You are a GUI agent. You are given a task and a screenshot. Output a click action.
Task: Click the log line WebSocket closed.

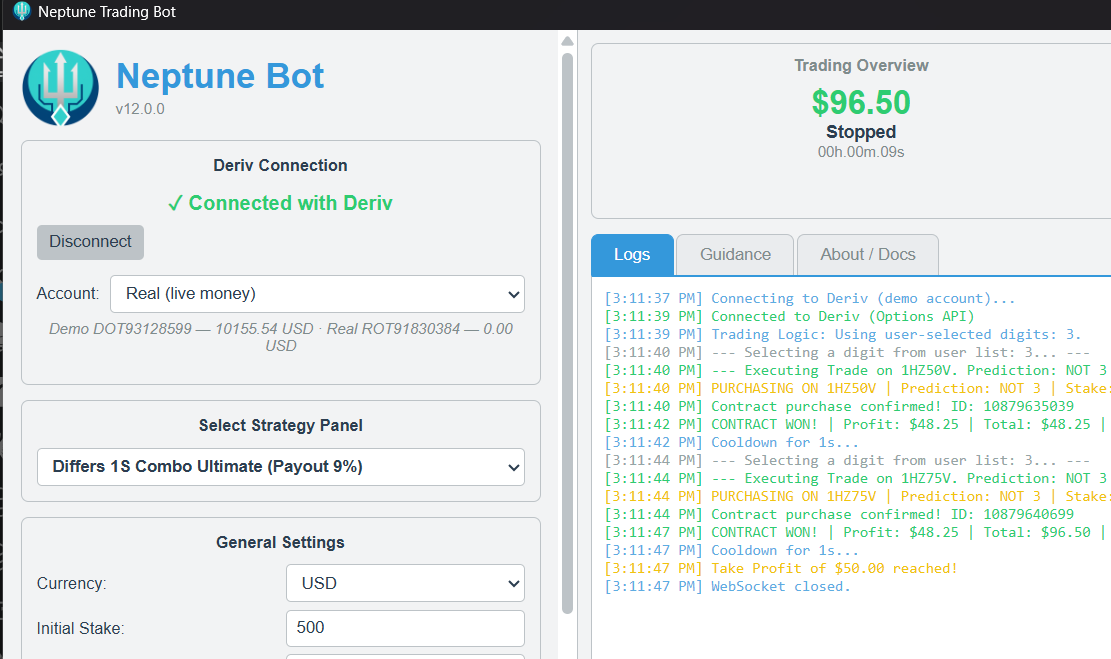[727, 587]
